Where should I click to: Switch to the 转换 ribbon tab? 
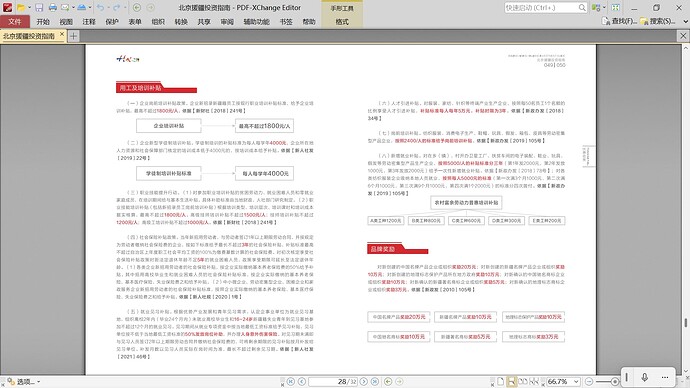(x=181, y=22)
